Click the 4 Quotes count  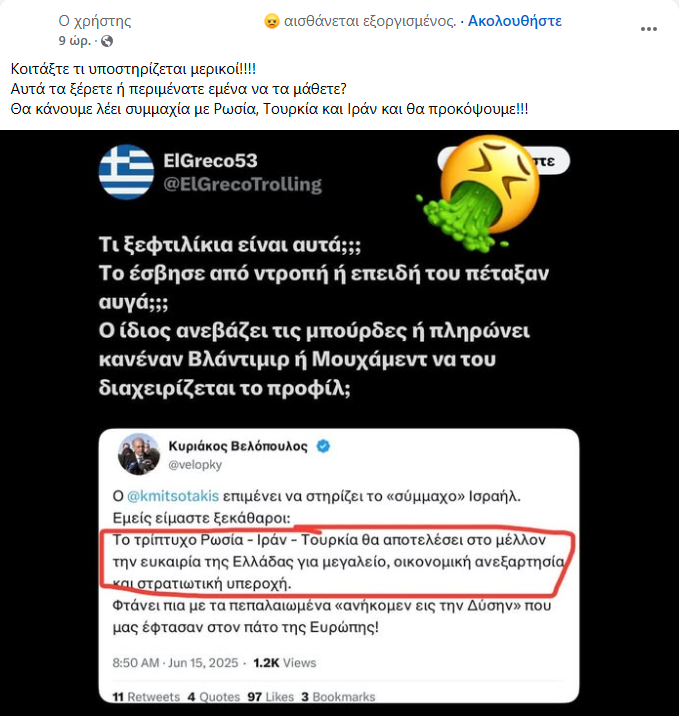pos(214,697)
